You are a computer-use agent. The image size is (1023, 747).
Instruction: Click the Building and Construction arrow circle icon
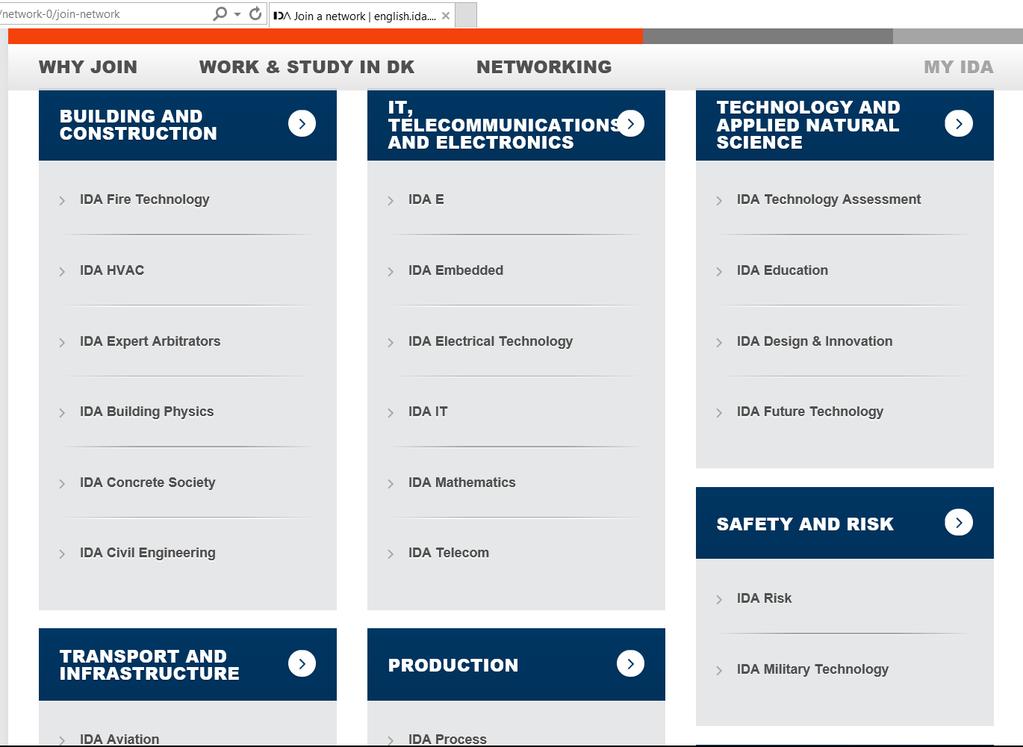coord(302,123)
